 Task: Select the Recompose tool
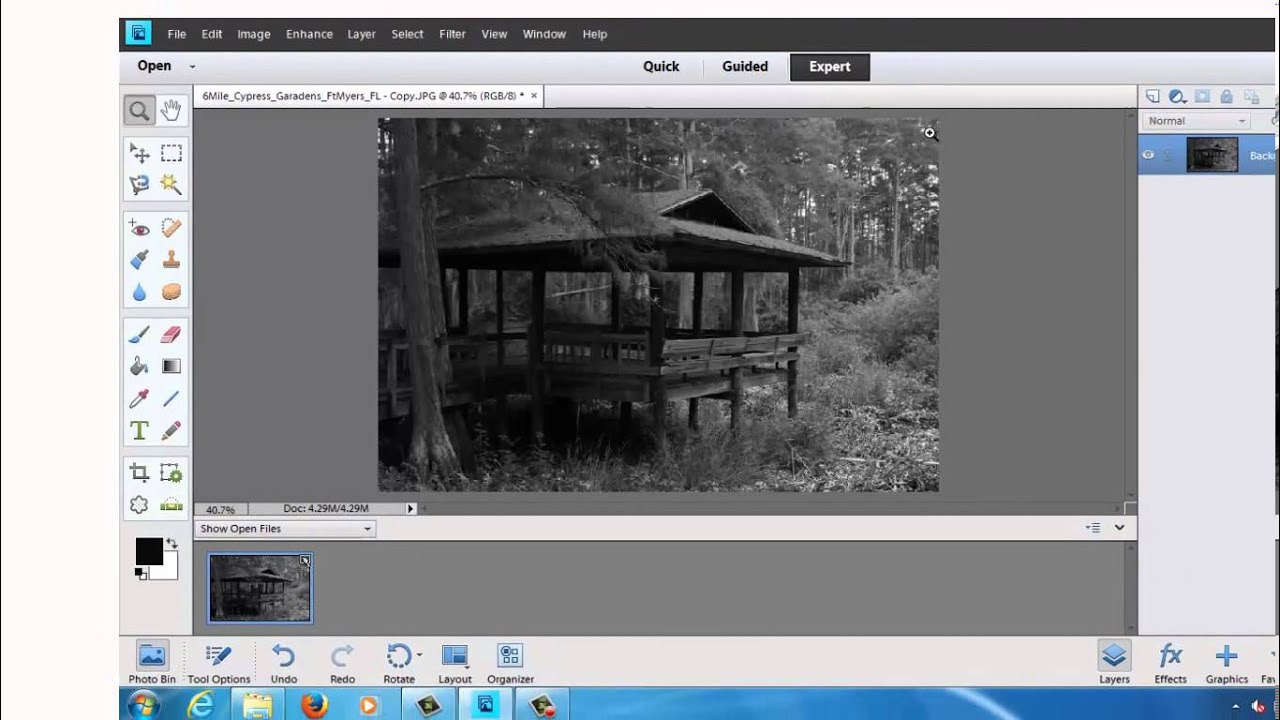click(x=171, y=473)
